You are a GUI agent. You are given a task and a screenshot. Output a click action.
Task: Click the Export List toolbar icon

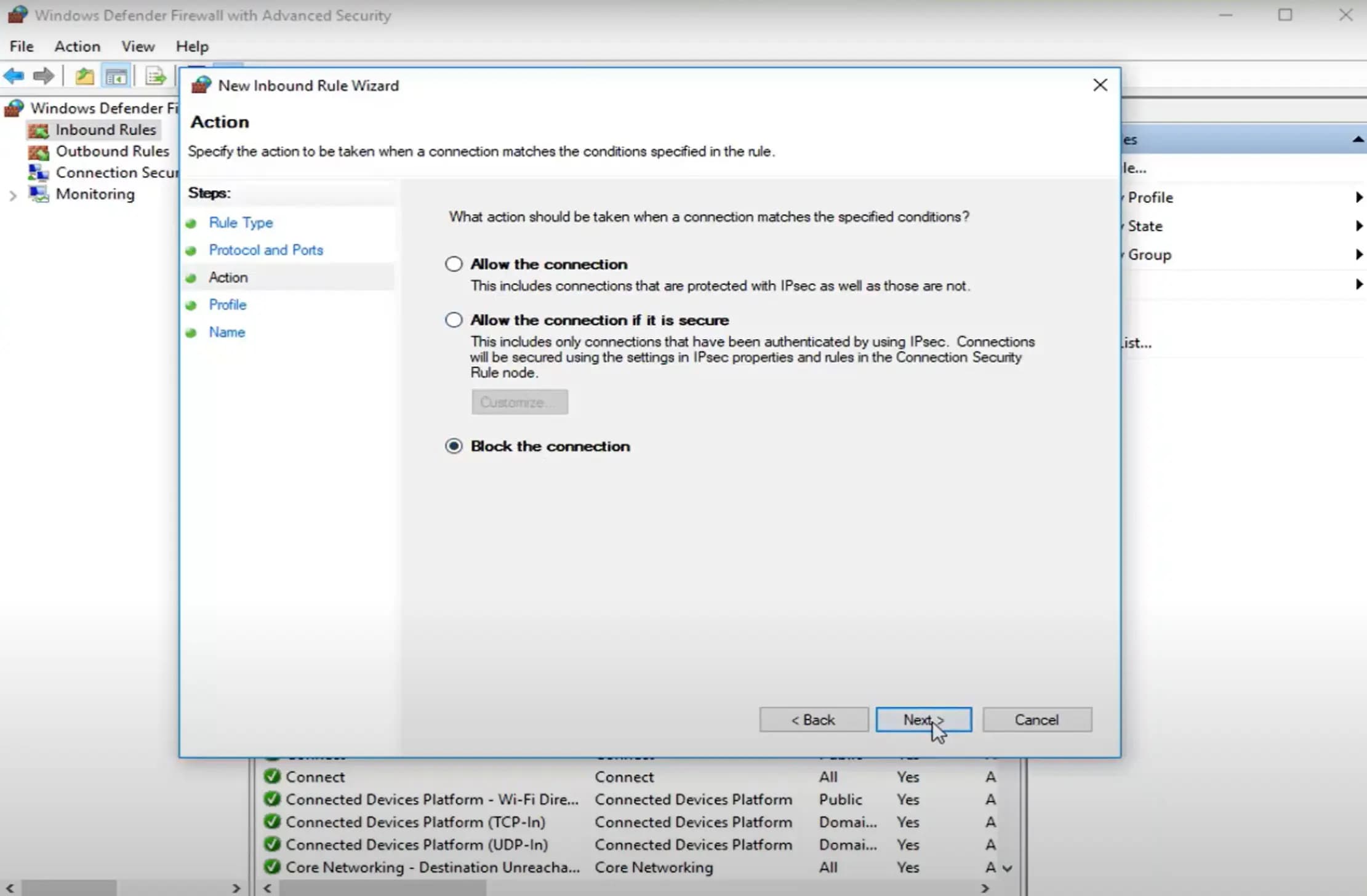pos(156,76)
